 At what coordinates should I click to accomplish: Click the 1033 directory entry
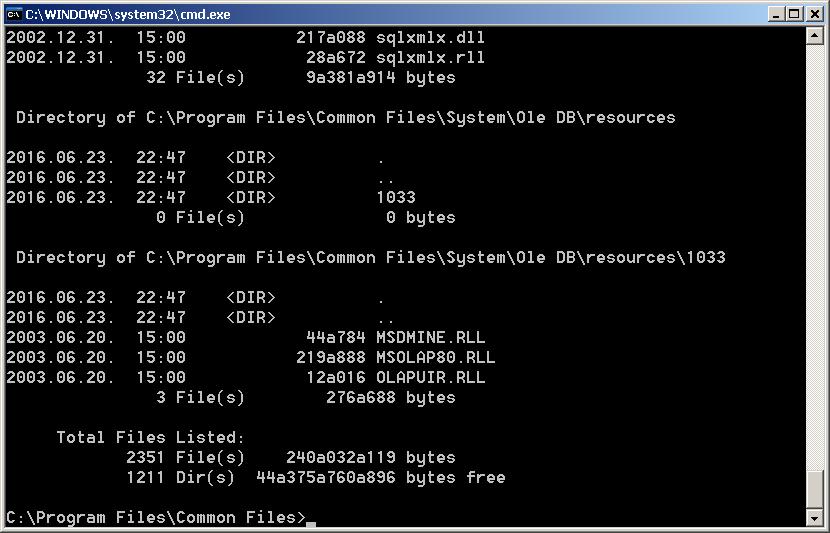pyautogui.click(x=396, y=197)
